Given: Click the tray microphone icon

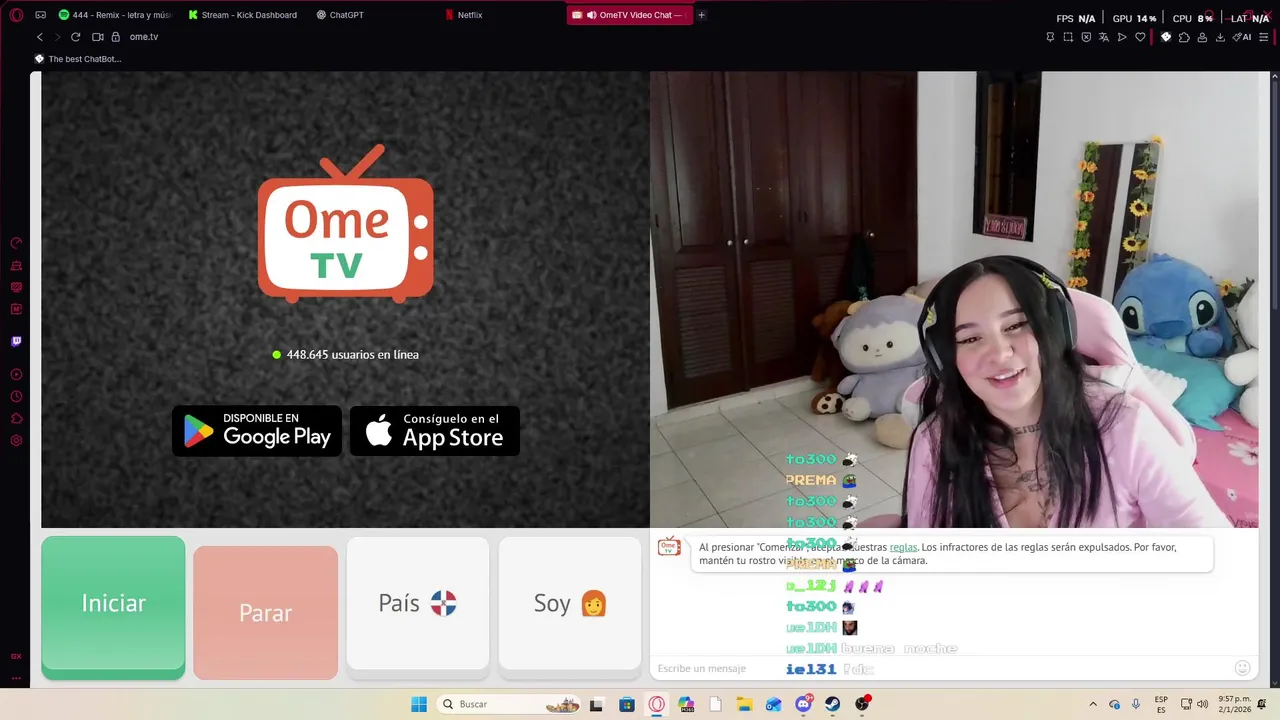Looking at the screenshot, I should (1136, 704).
